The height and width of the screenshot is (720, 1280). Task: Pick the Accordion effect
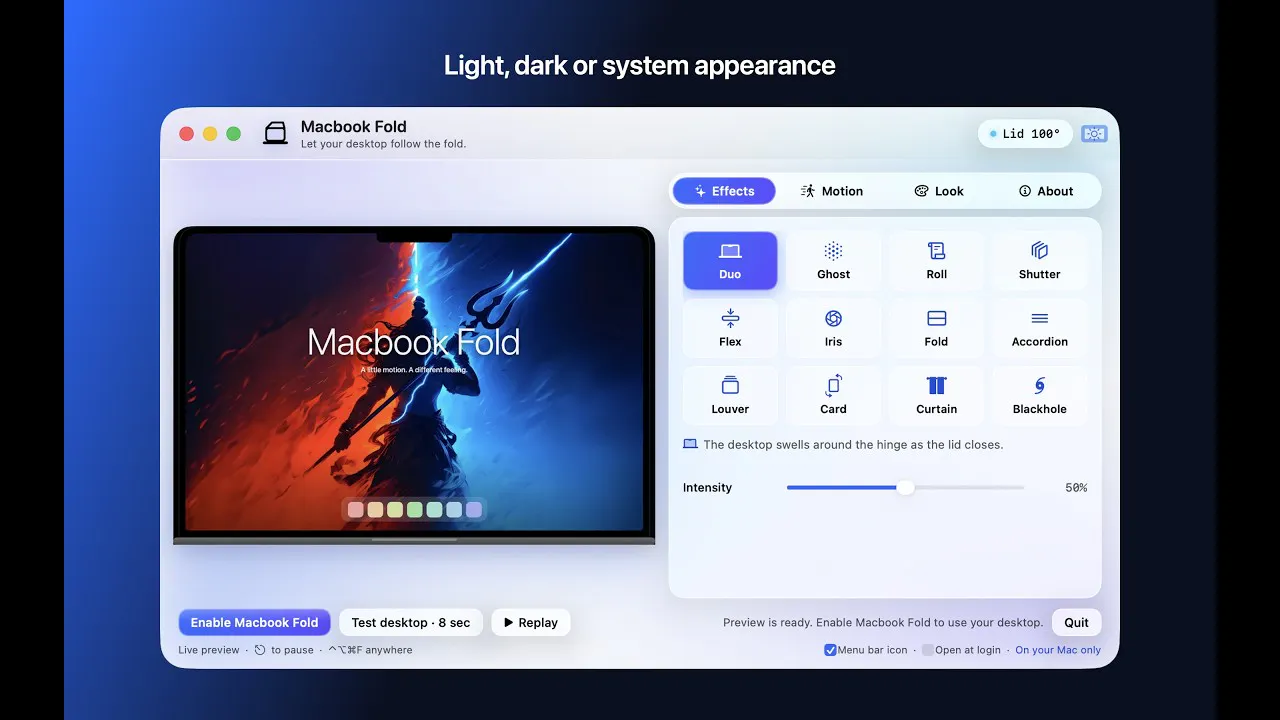tap(1039, 328)
